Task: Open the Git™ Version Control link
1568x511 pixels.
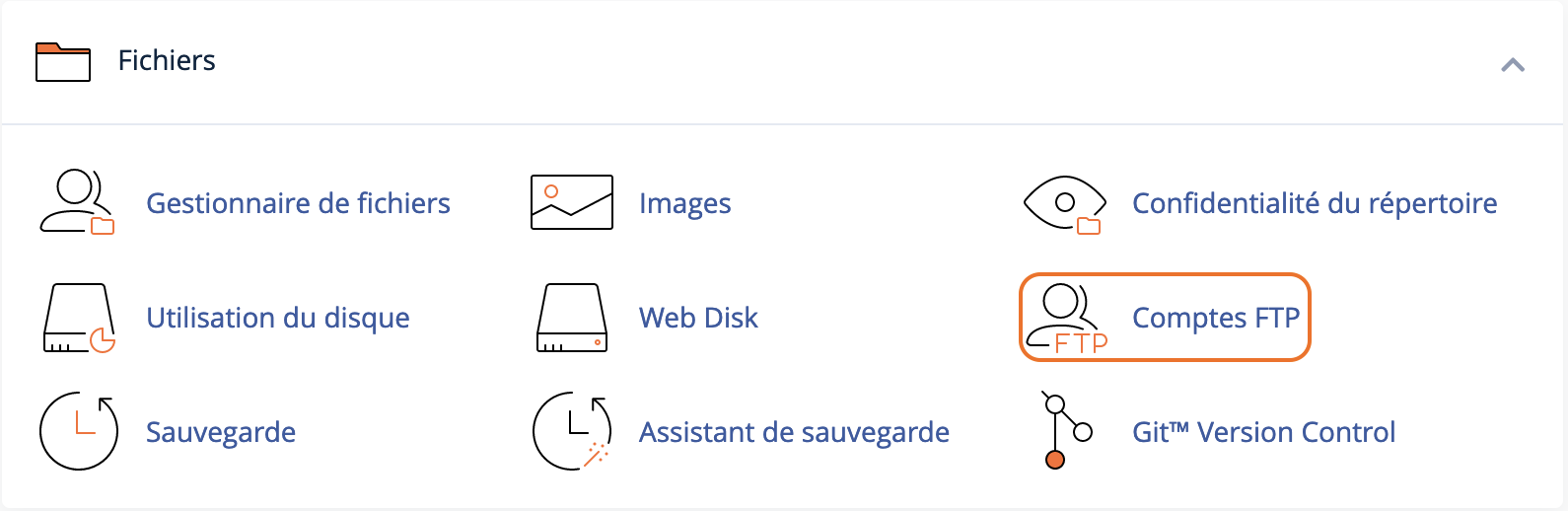Action: click(x=1263, y=432)
